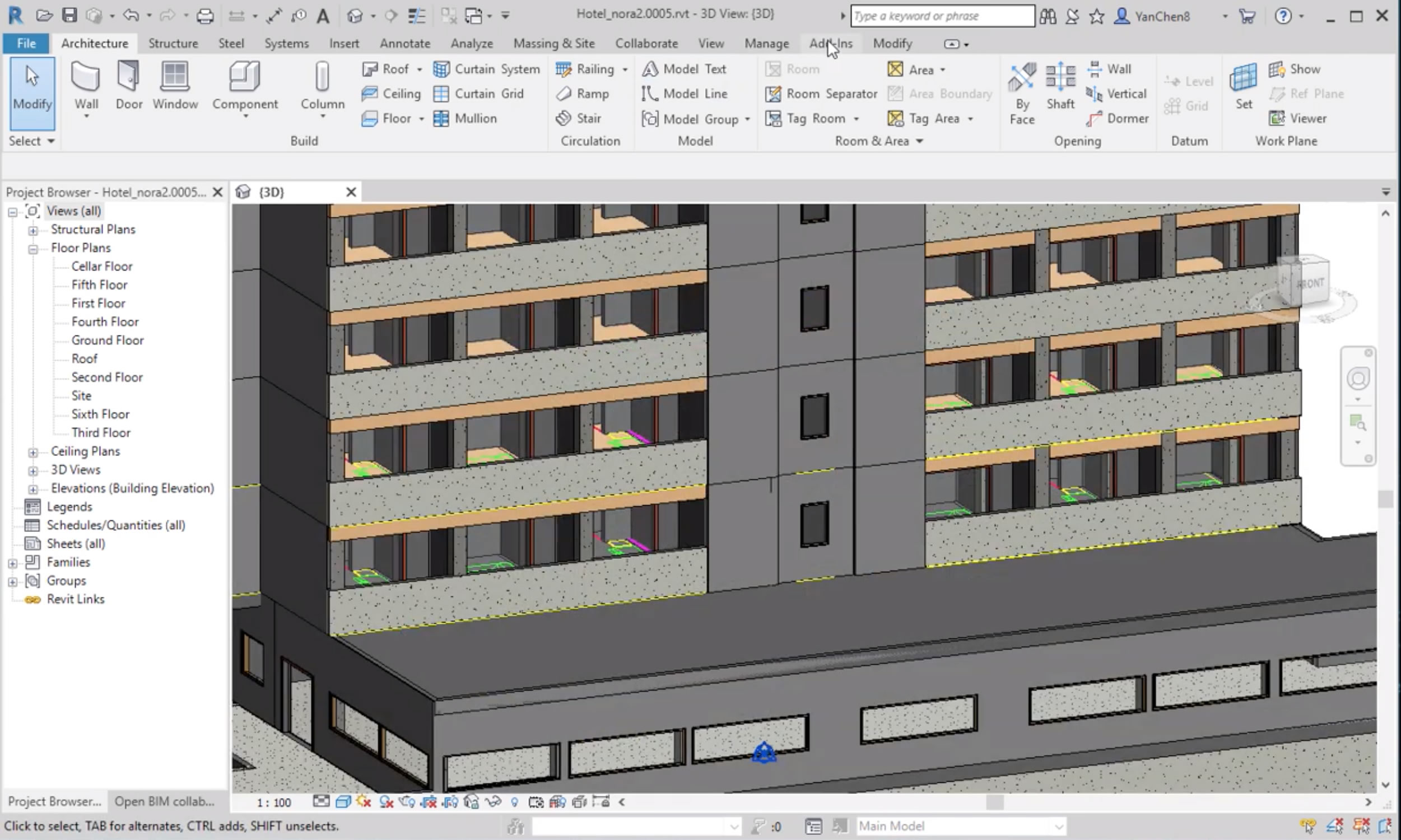Screen dimensions: 1401x840
Task: Click the Save icon in quick access toolbar
Action: [x=69, y=15]
